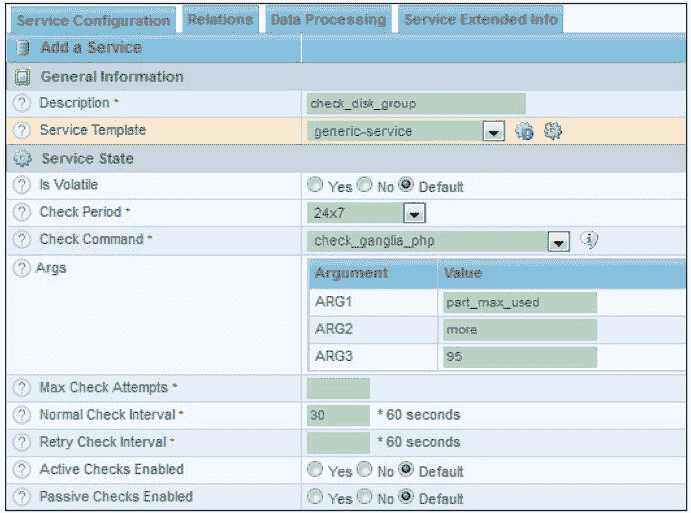Click the help icon beside Args
This screenshot has height=513, width=691.
tap(20, 269)
